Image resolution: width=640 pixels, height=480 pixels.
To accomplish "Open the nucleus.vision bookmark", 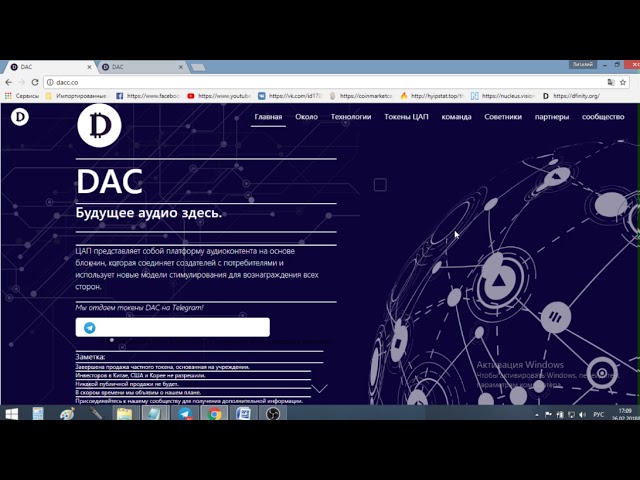I will tap(503, 96).
